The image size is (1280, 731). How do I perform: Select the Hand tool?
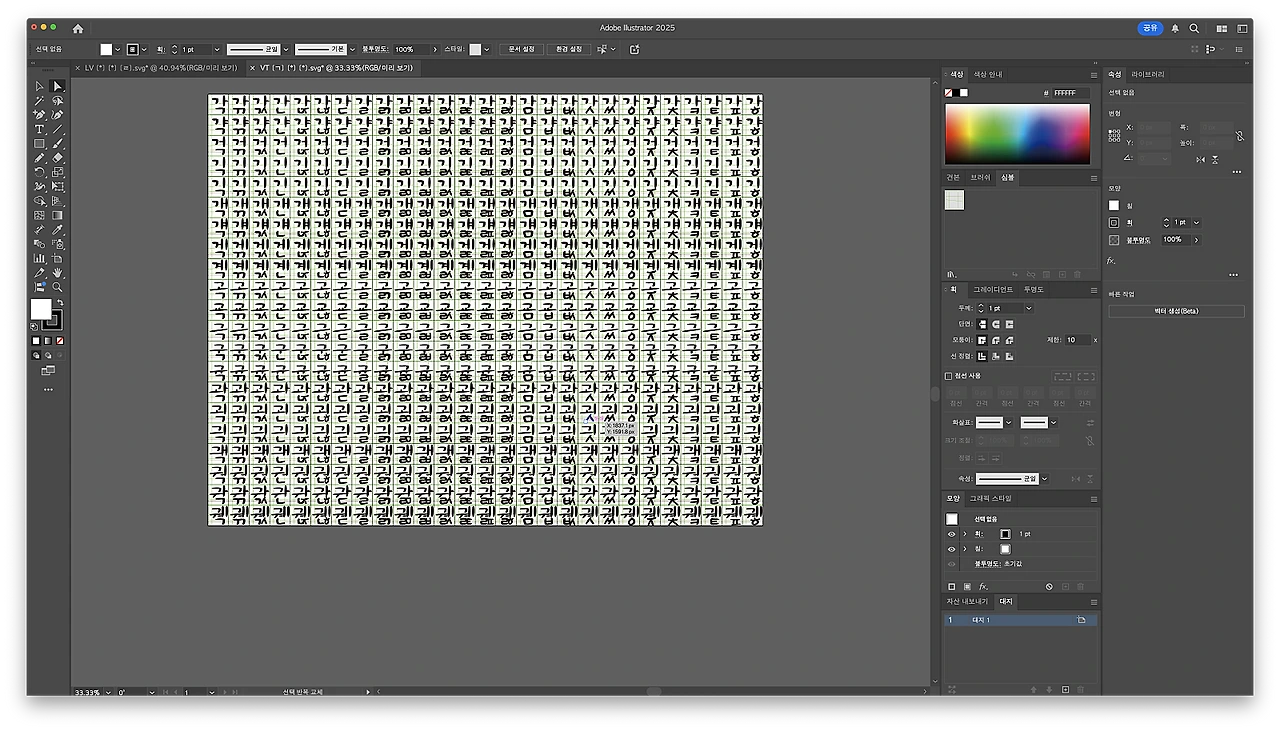click(x=58, y=271)
